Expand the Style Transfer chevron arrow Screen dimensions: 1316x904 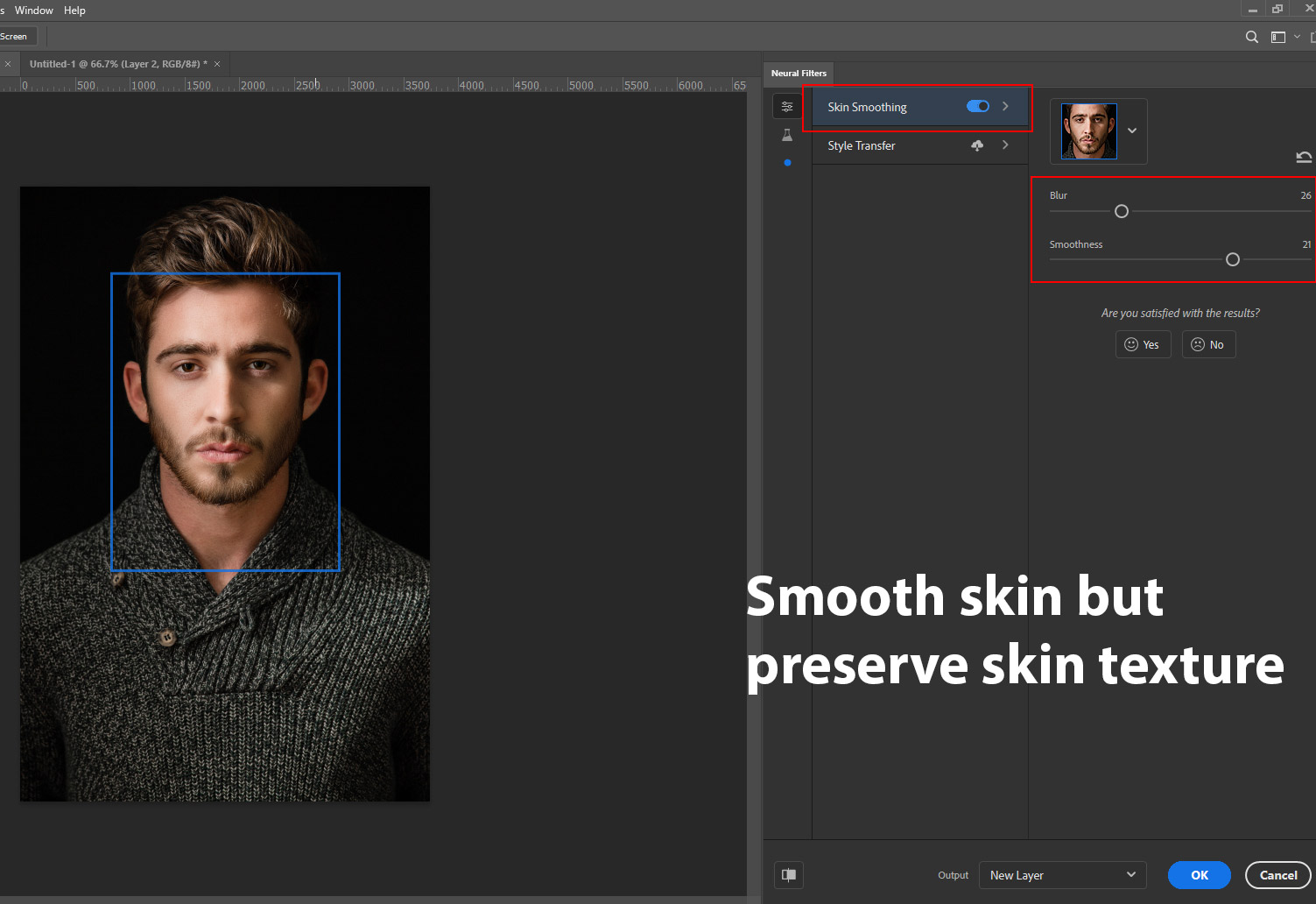[1005, 145]
